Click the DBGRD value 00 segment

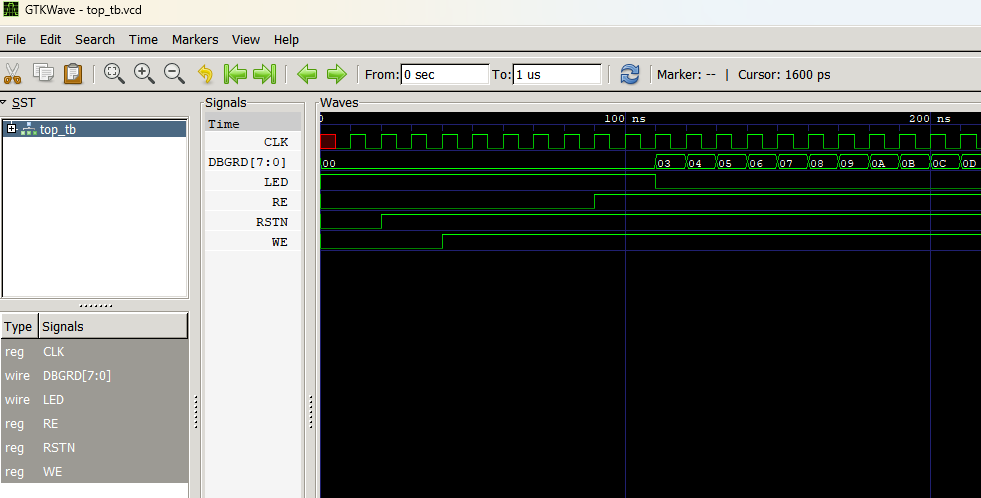pos(487,163)
